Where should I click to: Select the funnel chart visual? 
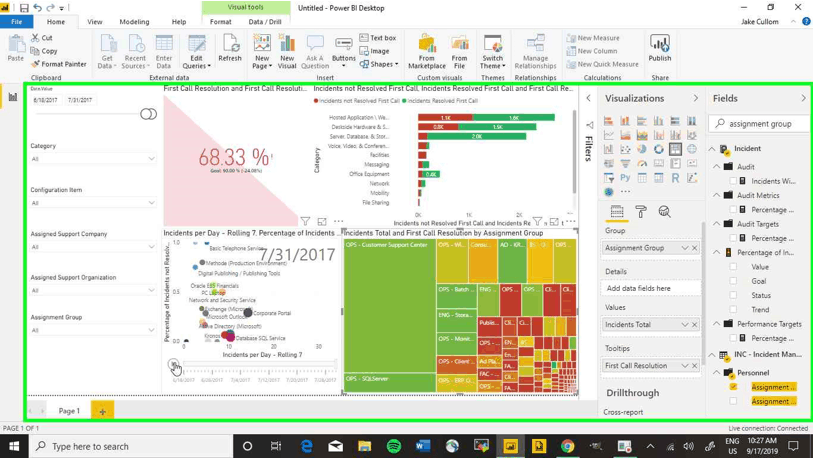pos(625,163)
